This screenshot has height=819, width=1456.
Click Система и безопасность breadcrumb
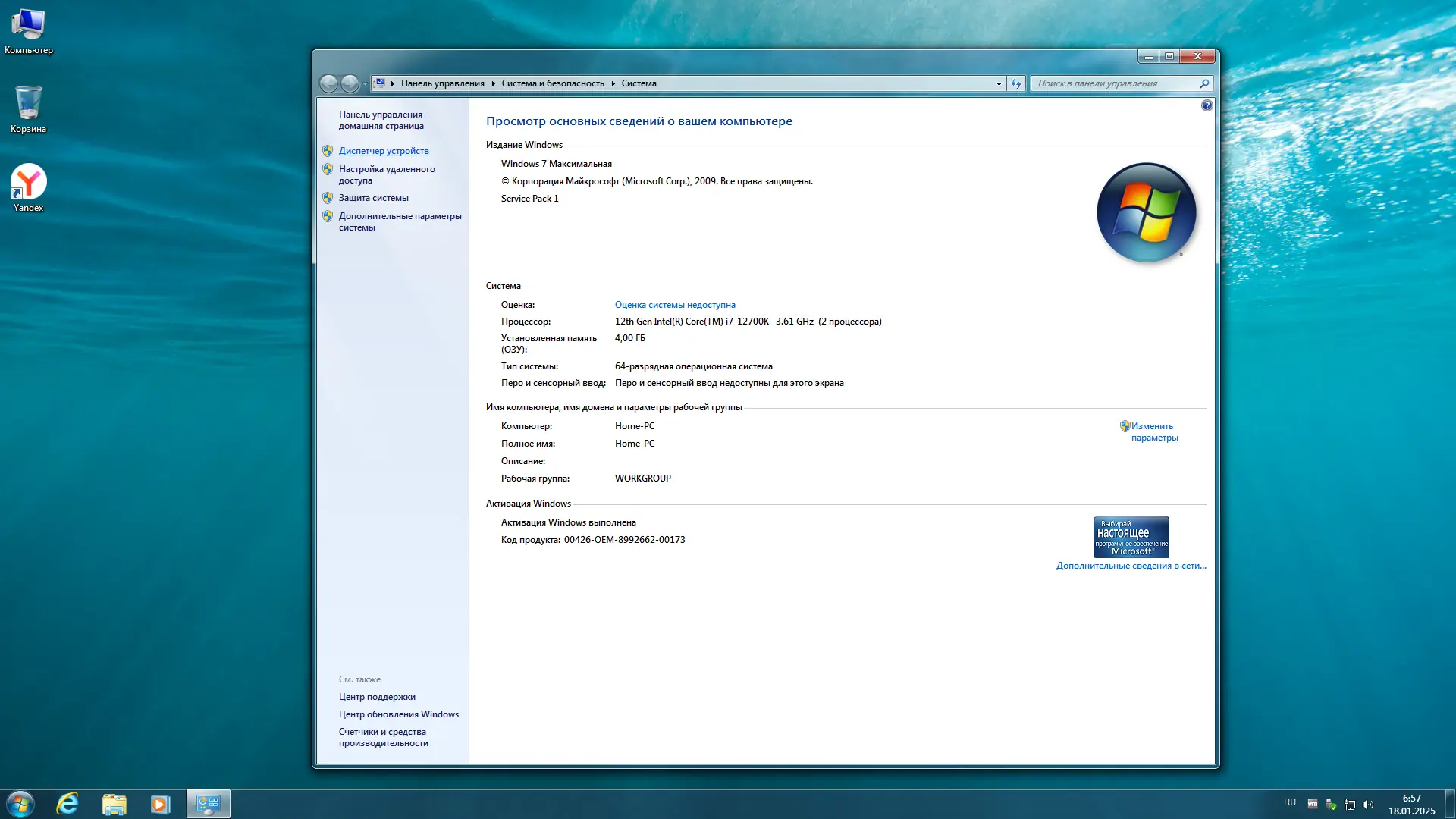pos(552,83)
